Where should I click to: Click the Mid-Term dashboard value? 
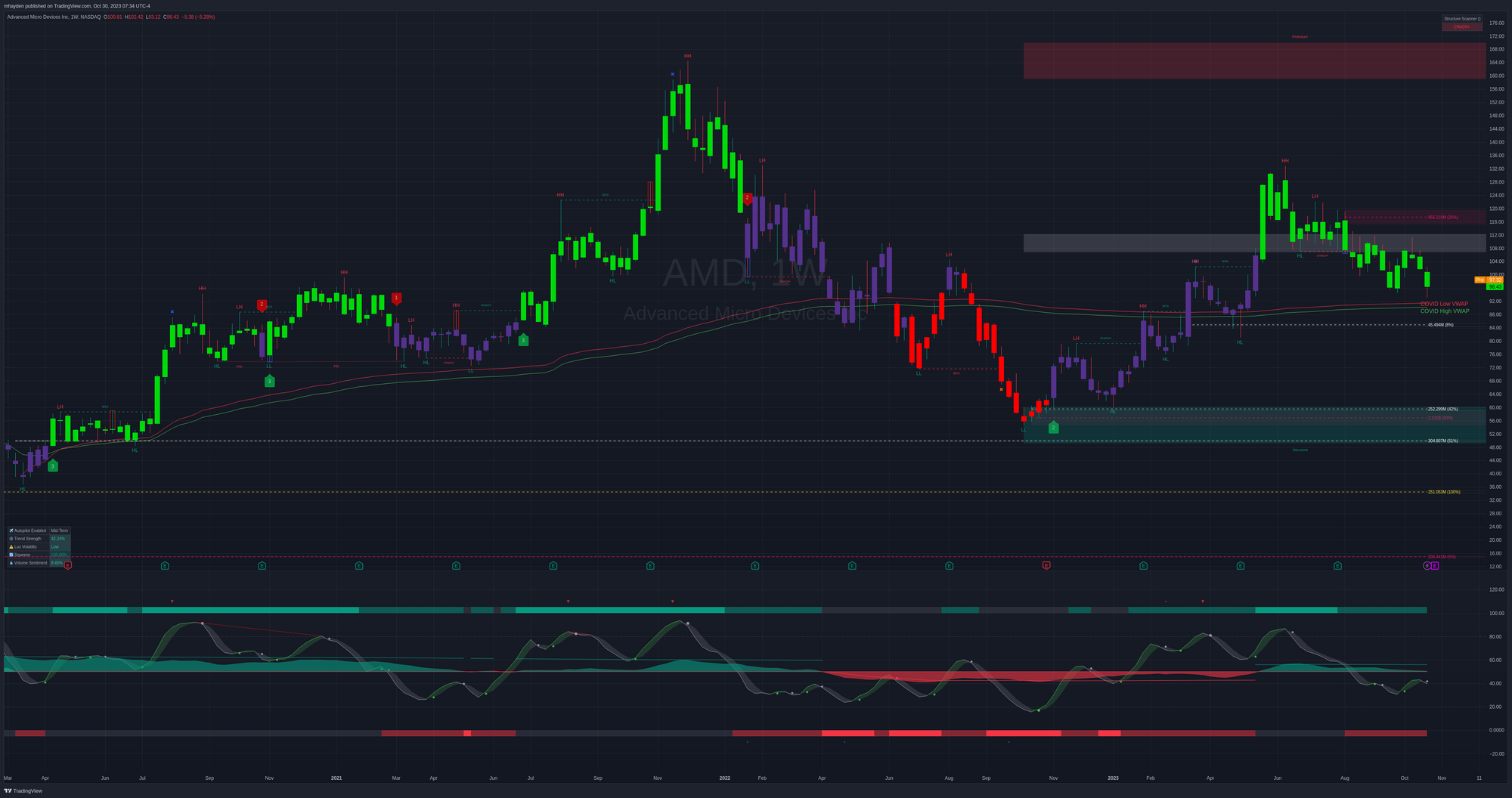[x=60, y=530]
